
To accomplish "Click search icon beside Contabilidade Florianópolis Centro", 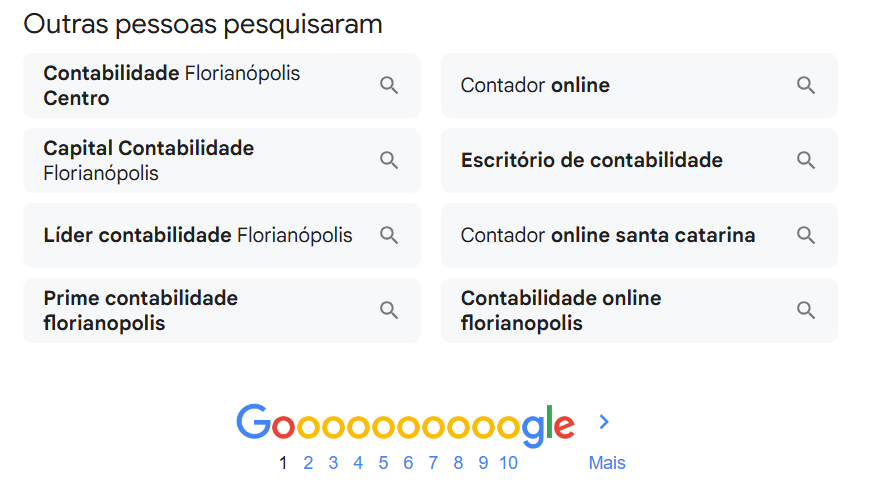I will point(389,86).
